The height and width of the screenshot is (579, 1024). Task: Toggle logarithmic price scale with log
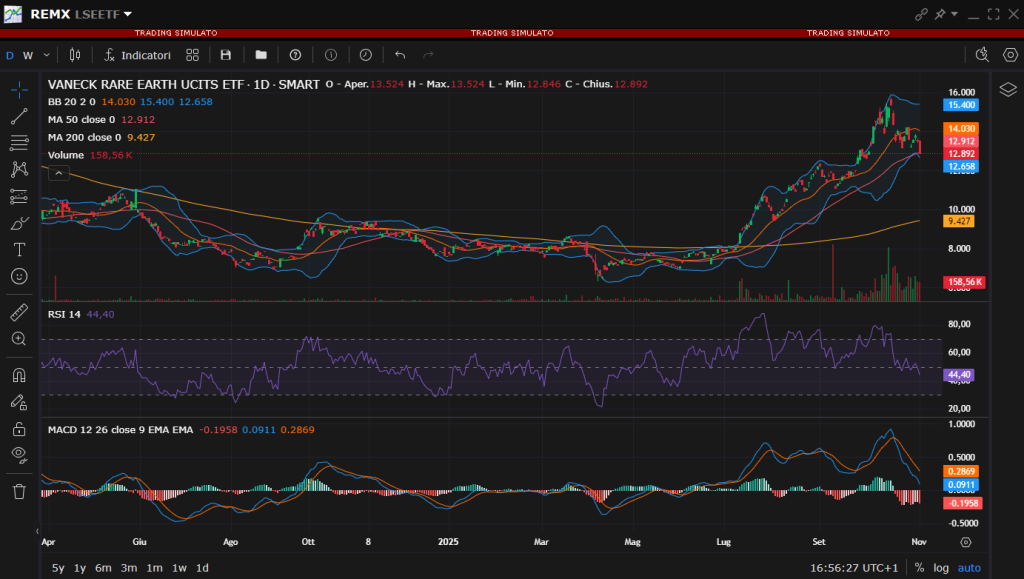click(x=940, y=567)
